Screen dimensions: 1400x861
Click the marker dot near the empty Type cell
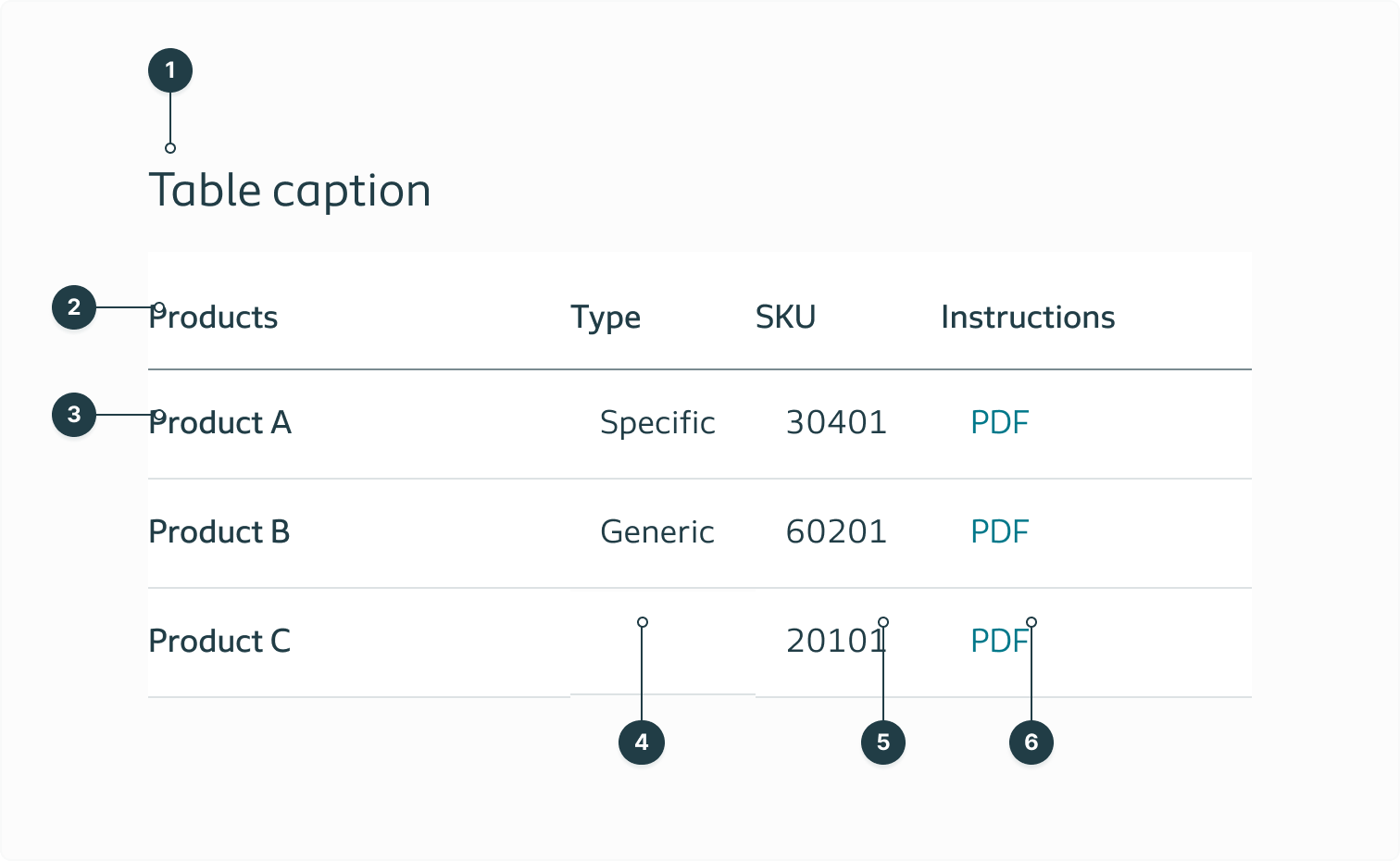click(x=642, y=621)
